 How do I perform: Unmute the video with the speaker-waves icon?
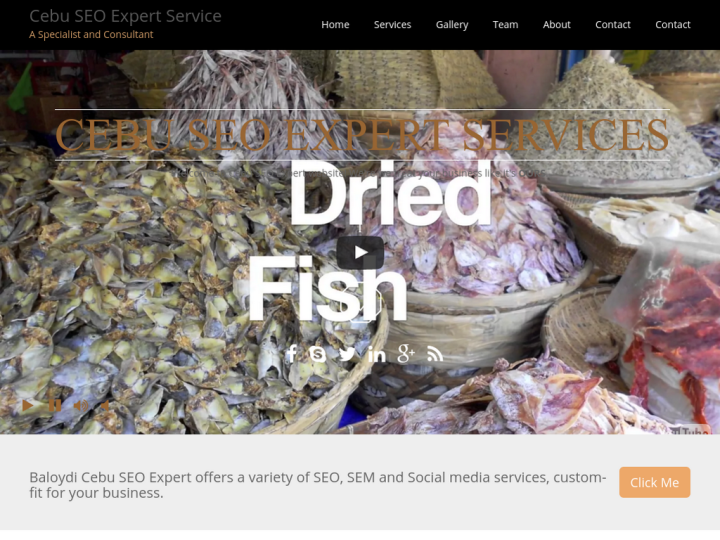[x=81, y=405]
